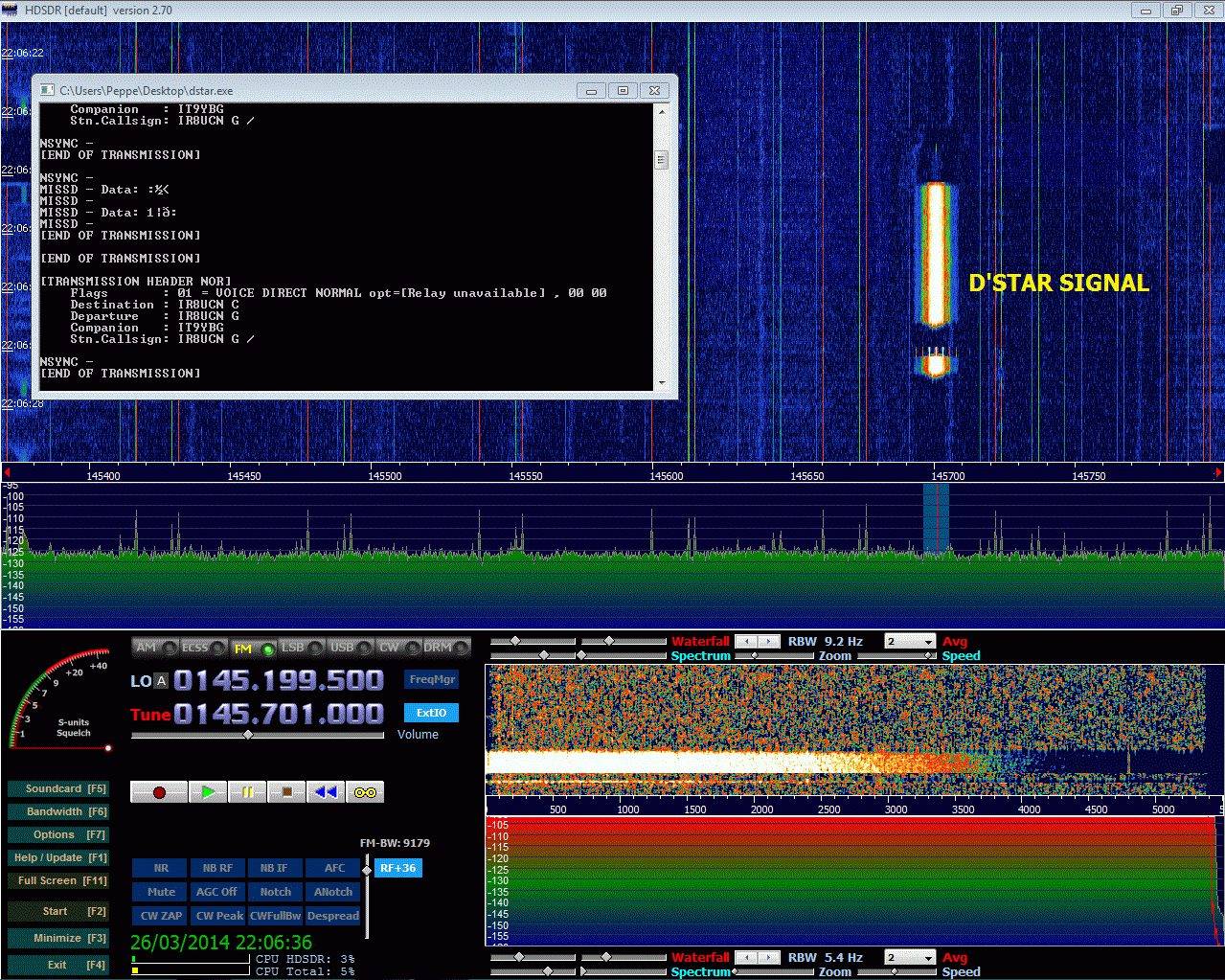Open the lower Avg dropdown showing 2

tap(910, 958)
